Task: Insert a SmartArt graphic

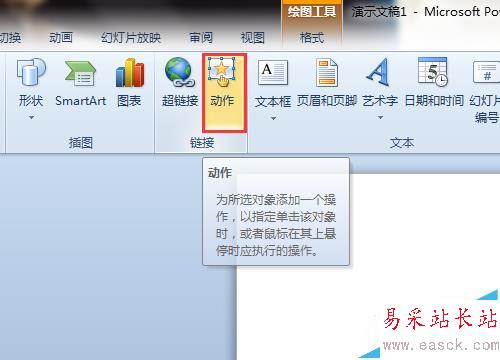Action: [80, 84]
